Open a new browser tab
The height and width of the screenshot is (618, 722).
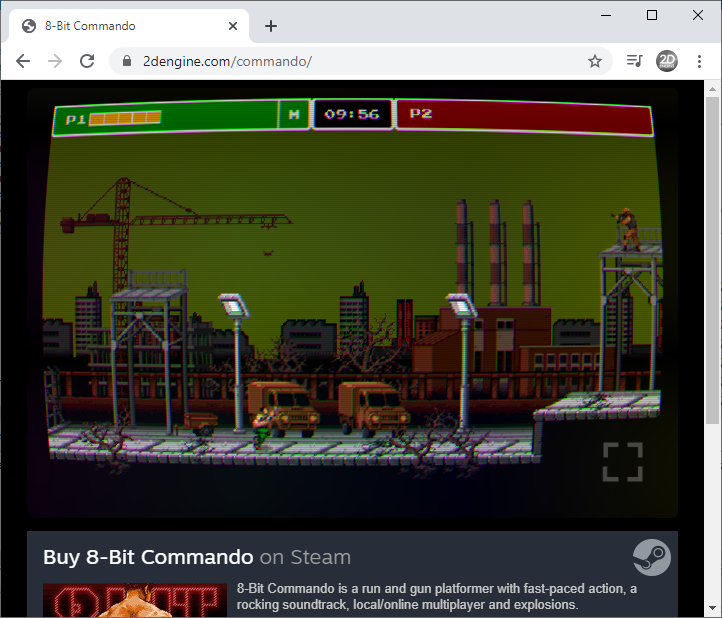point(271,26)
